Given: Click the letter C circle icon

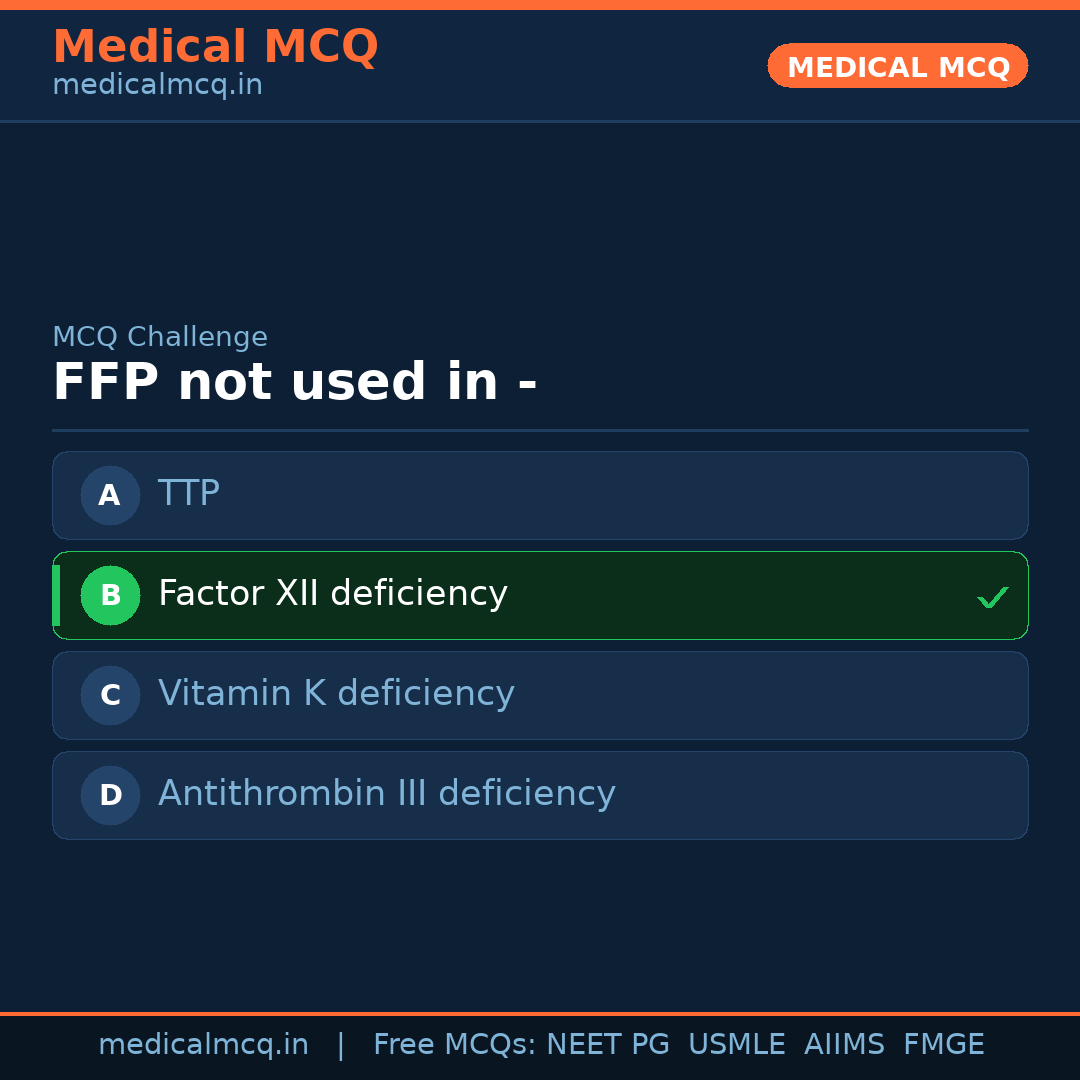Looking at the screenshot, I should [x=110, y=695].
